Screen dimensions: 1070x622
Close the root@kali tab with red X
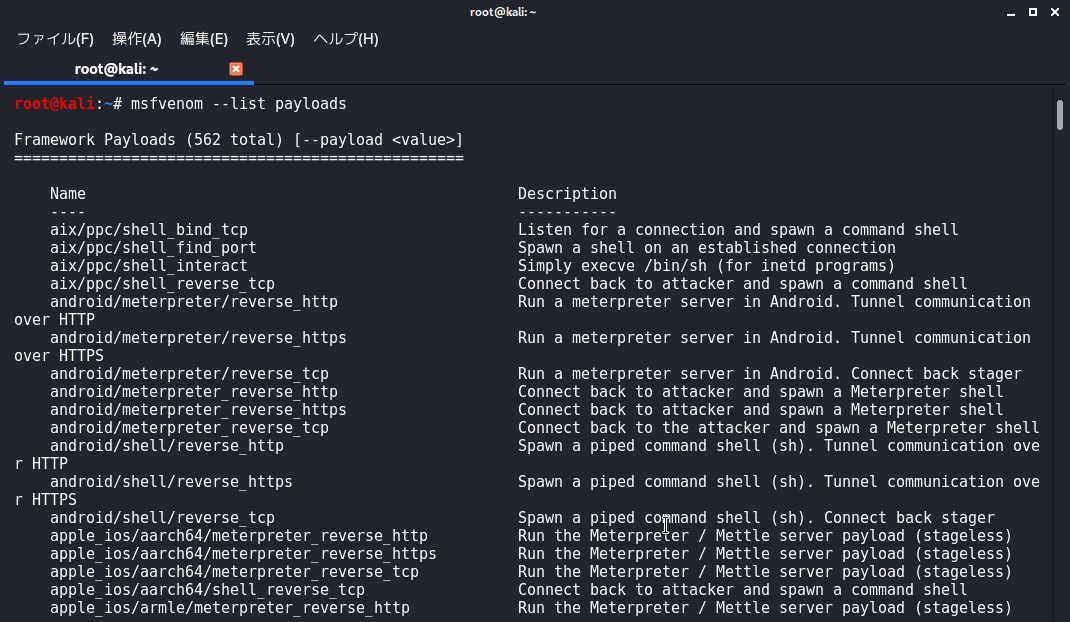click(235, 69)
